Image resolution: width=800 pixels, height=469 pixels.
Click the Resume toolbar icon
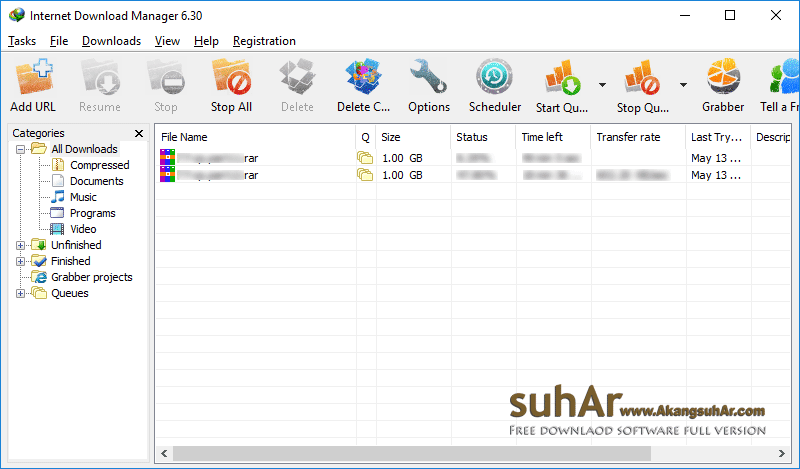[x=100, y=77]
